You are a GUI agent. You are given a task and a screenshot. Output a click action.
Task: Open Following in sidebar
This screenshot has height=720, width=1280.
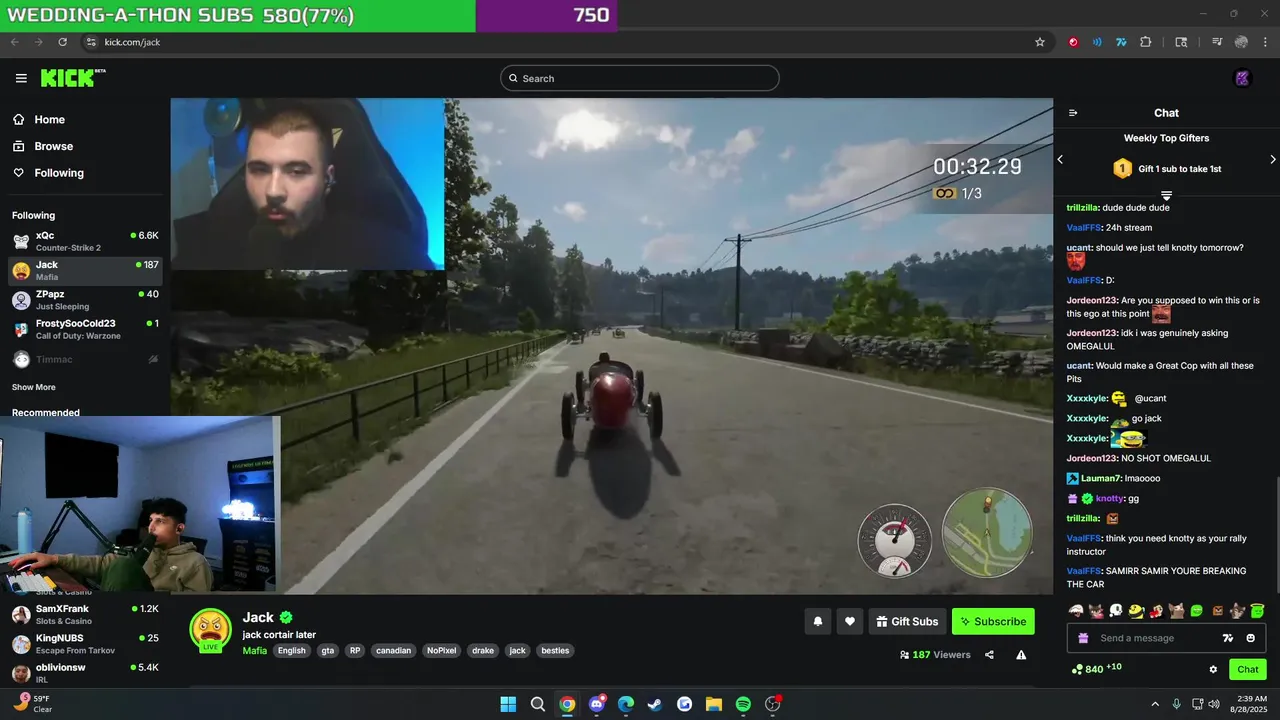pyautogui.click(x=48, y=173)
